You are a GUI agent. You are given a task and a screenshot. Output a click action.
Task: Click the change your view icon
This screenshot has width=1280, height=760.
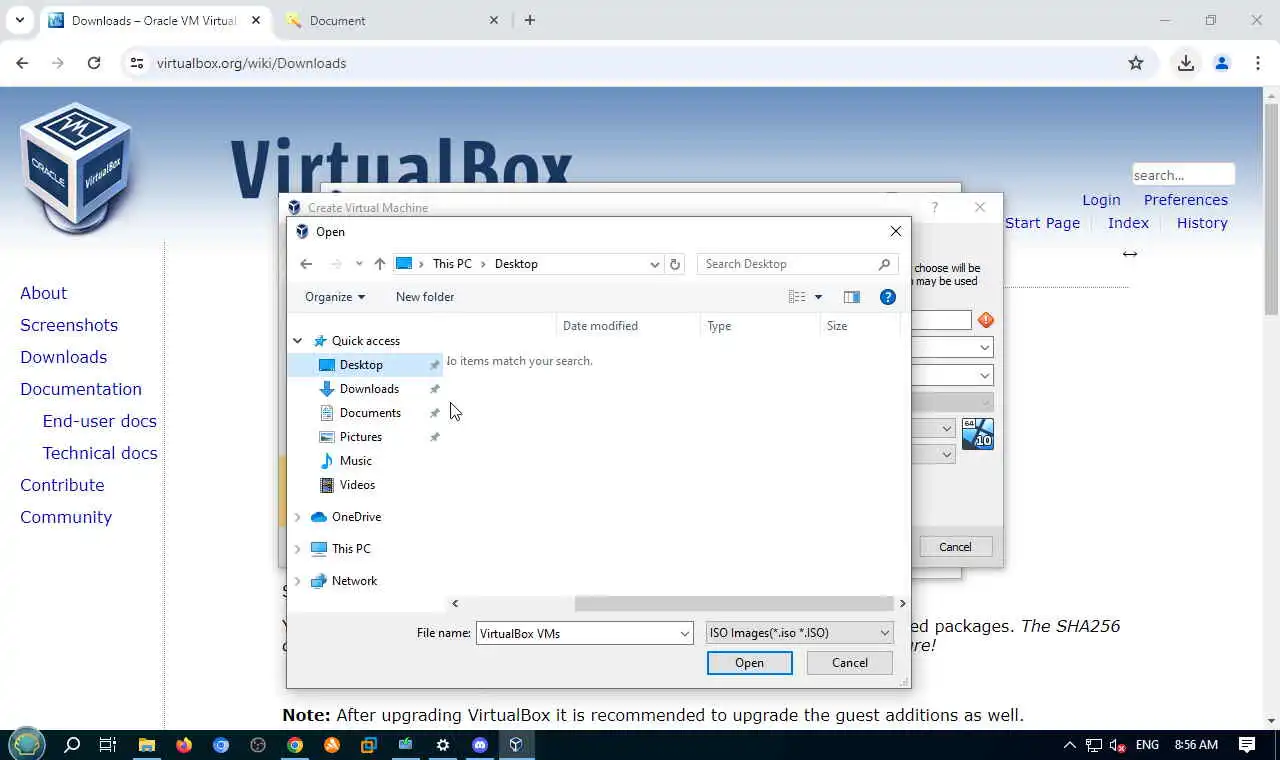click(x=797, y=297)
